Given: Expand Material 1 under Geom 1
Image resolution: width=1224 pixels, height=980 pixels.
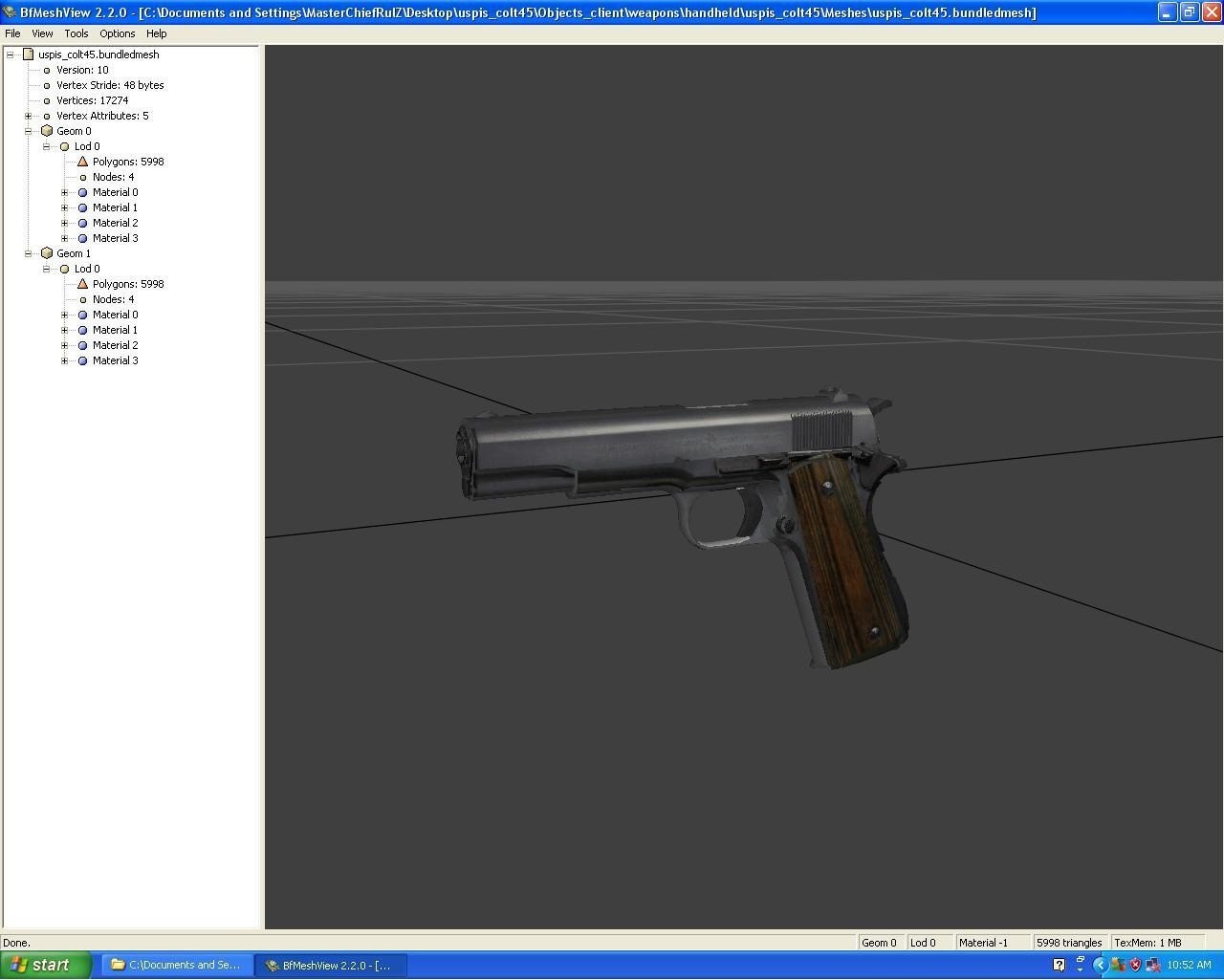Looking at the screenshot, I should click(64, 330).
